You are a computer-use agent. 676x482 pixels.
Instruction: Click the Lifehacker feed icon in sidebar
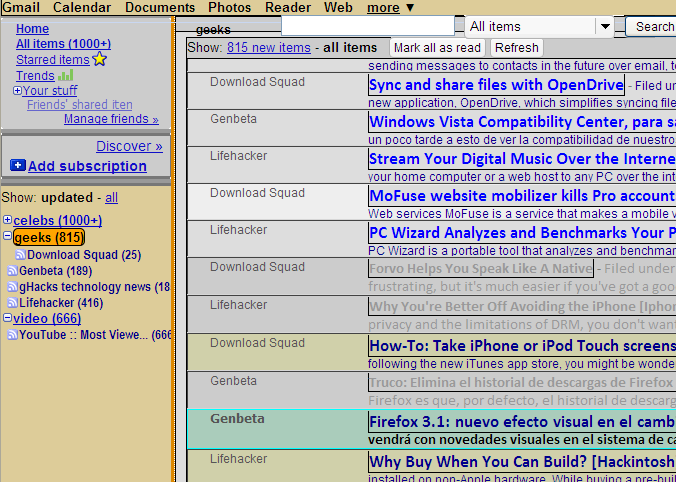point(13,303)
